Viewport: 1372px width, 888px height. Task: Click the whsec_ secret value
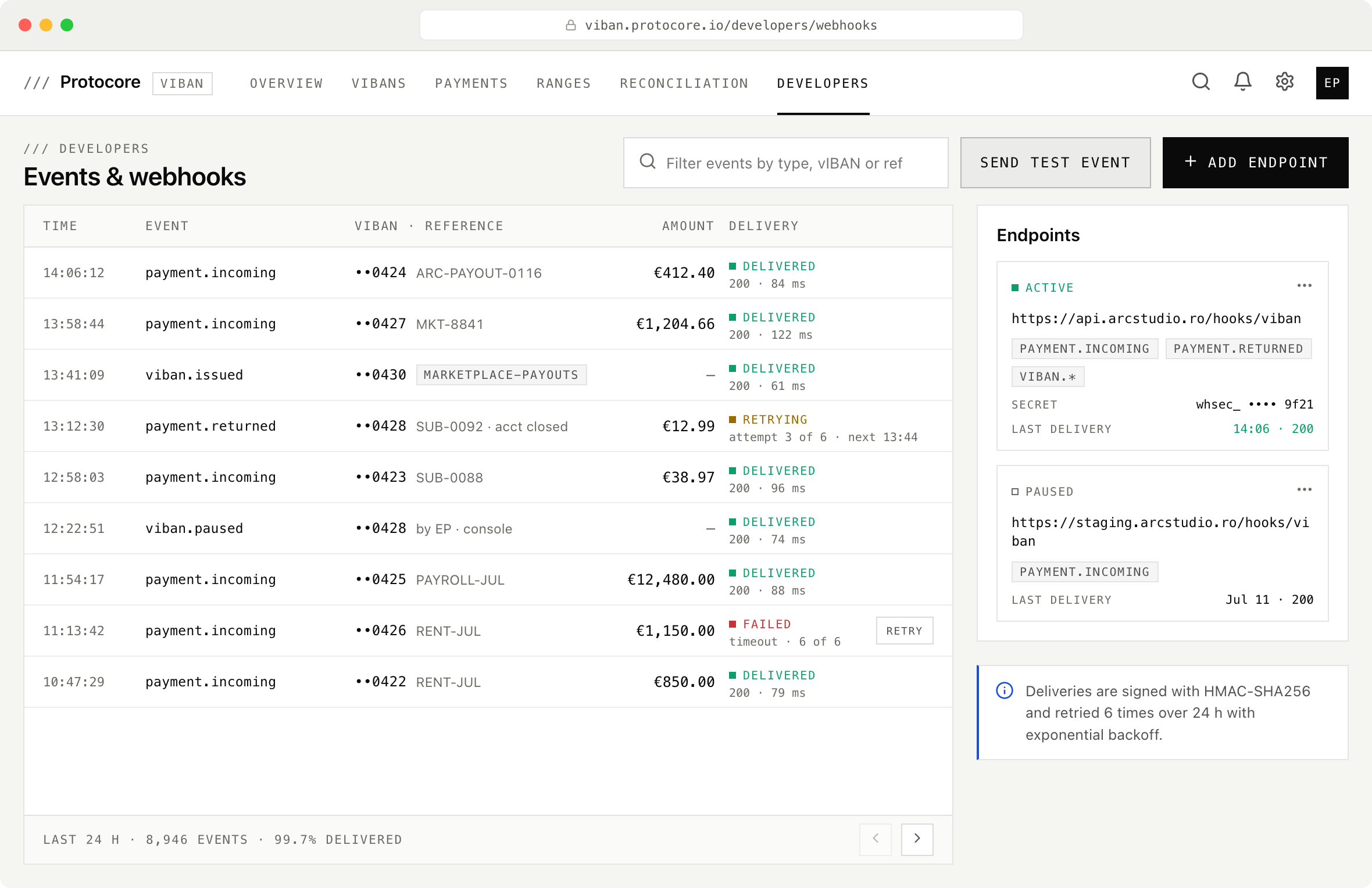pyautogui.click(x=1255, y=404)
